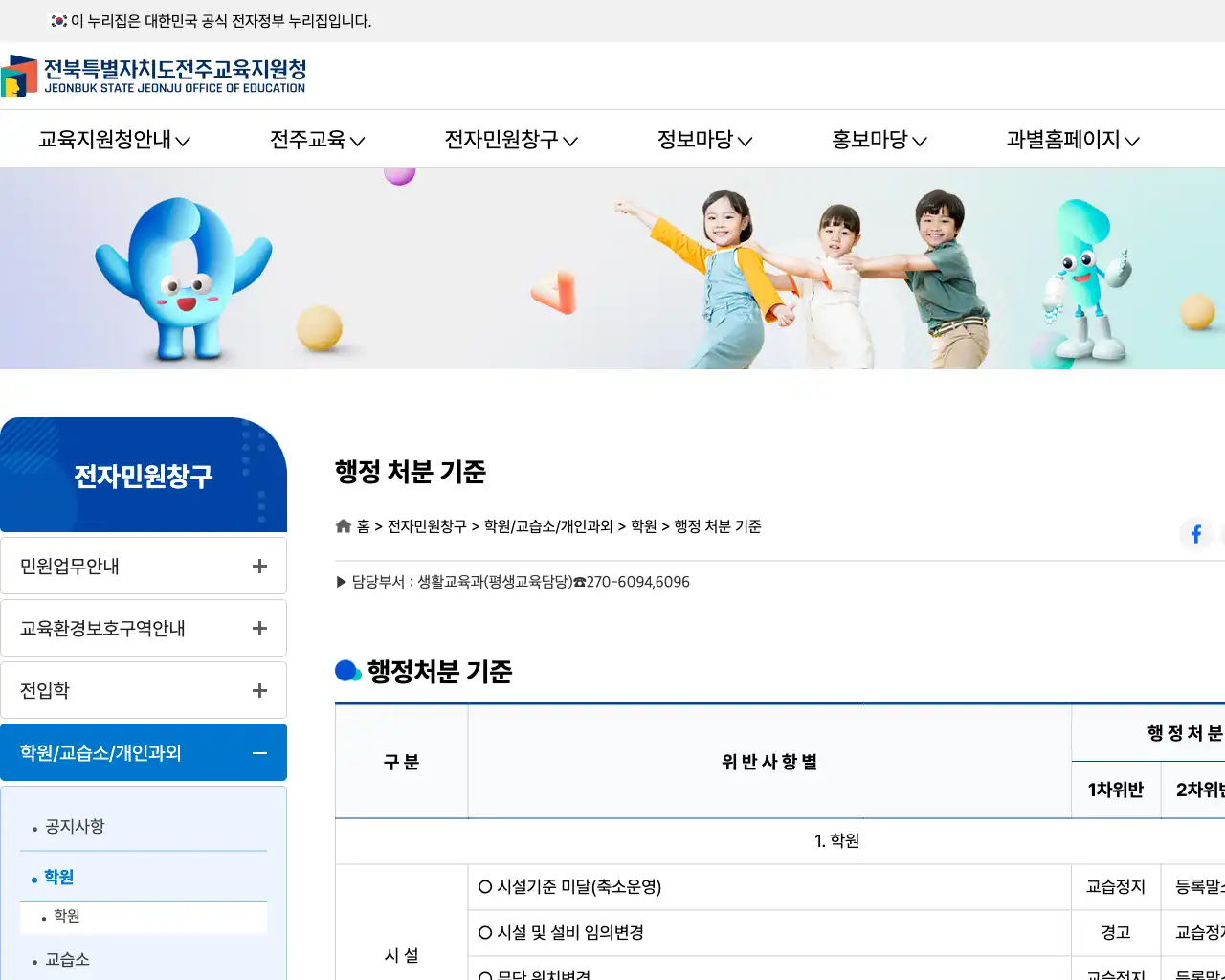Viewport: 1225px width, 980px height.
Task: Click 행정 처분 기준 breadcrumb text
Action: pyautogui.click(x=718, y=526)
